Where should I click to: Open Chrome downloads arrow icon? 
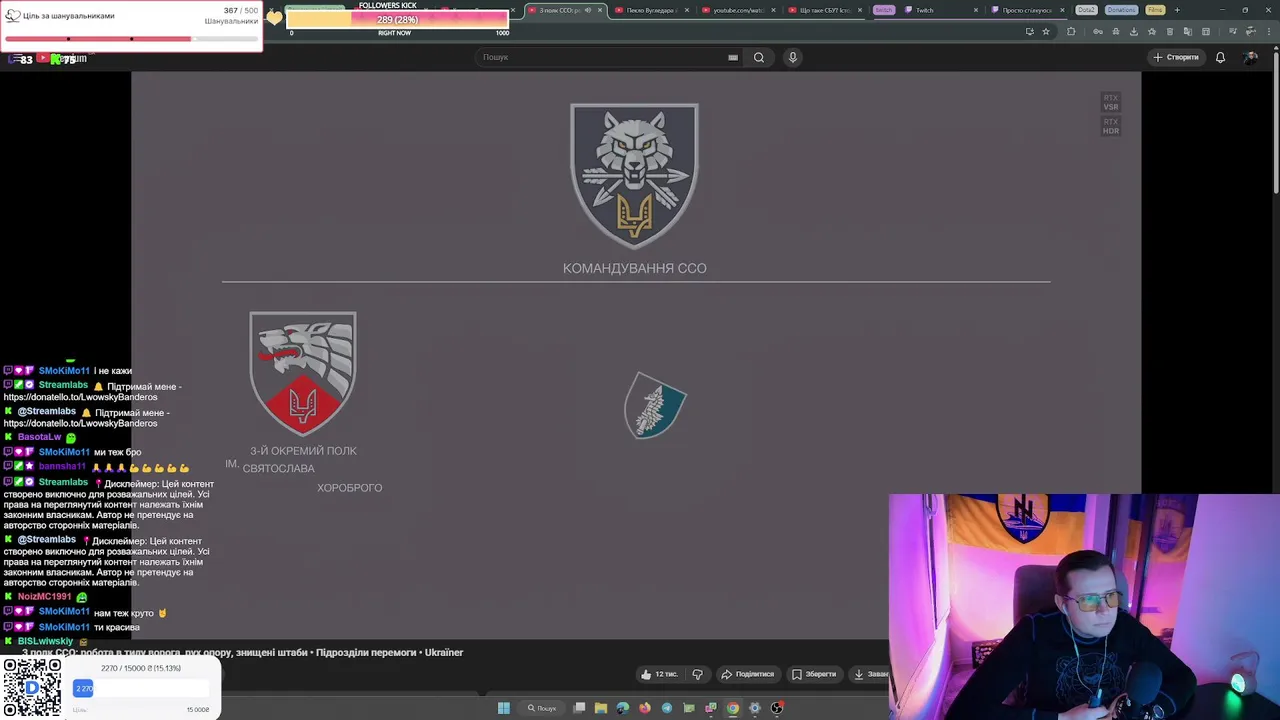[x=1133, y=31]
